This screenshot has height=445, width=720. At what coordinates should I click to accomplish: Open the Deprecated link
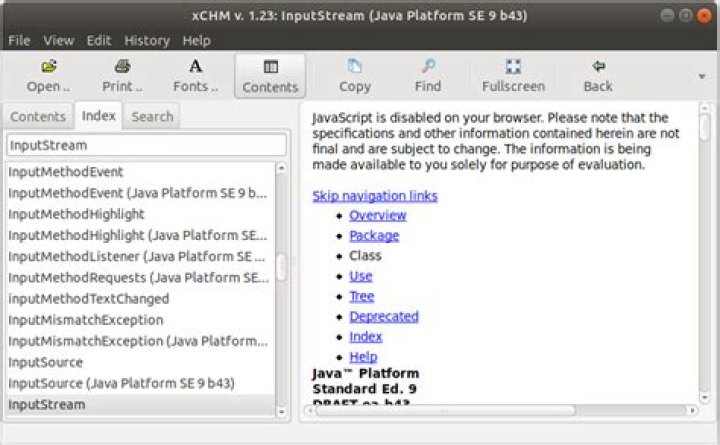(x=384, y=316)
